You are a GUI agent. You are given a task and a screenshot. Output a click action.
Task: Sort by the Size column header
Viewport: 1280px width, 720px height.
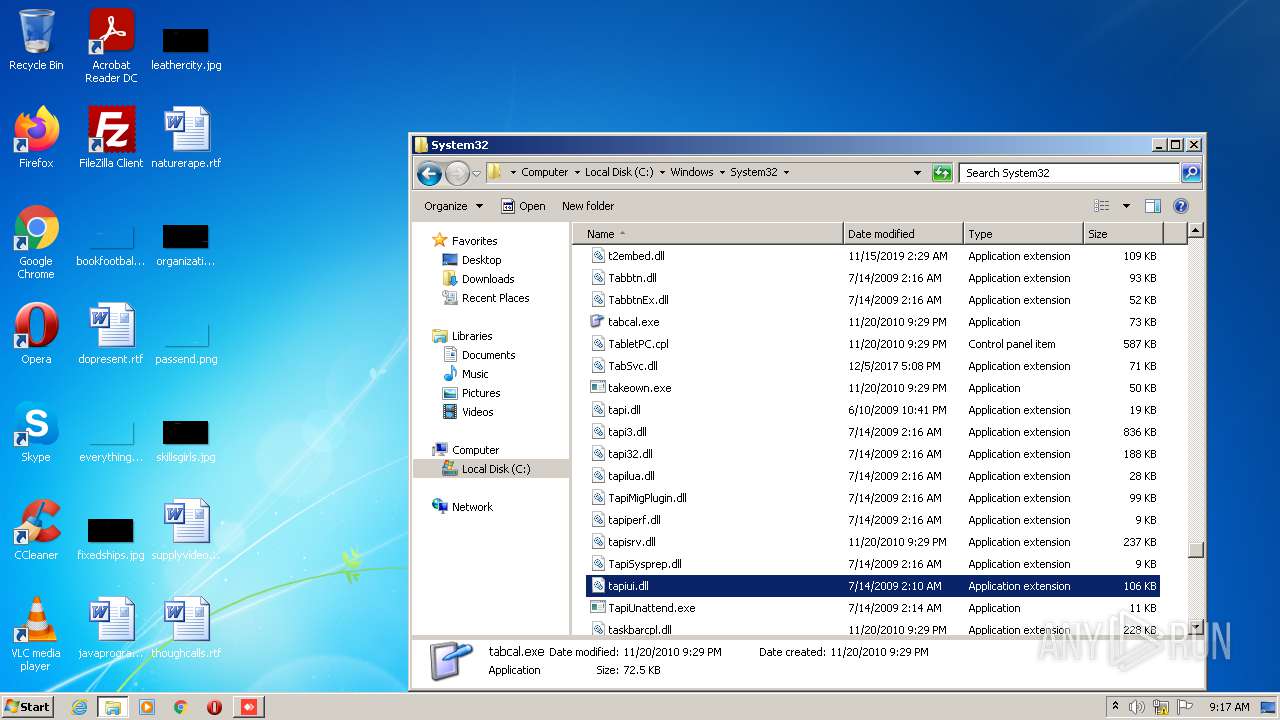pos(1123,234)
